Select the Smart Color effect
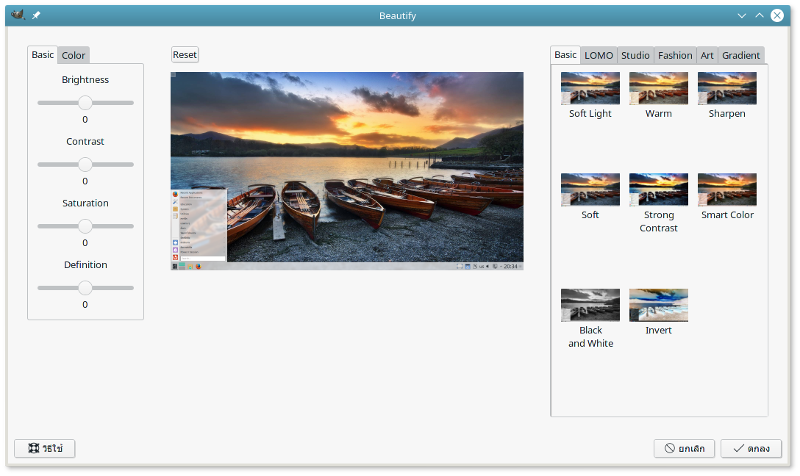Viewport: 800px width, 476px height. [x=727, y=190]
